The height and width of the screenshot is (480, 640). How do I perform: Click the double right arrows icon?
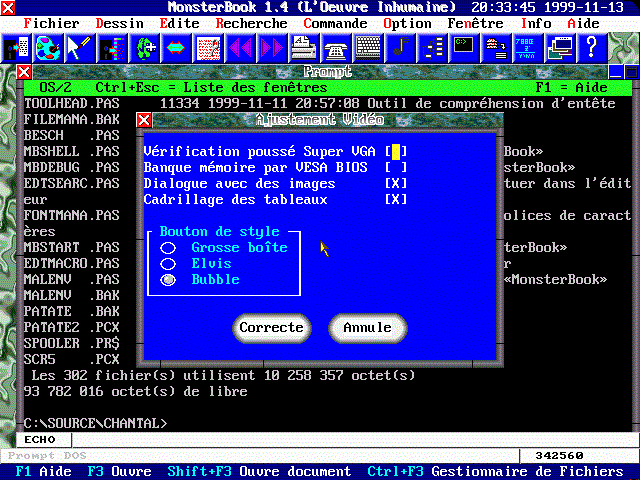(272, 48)
